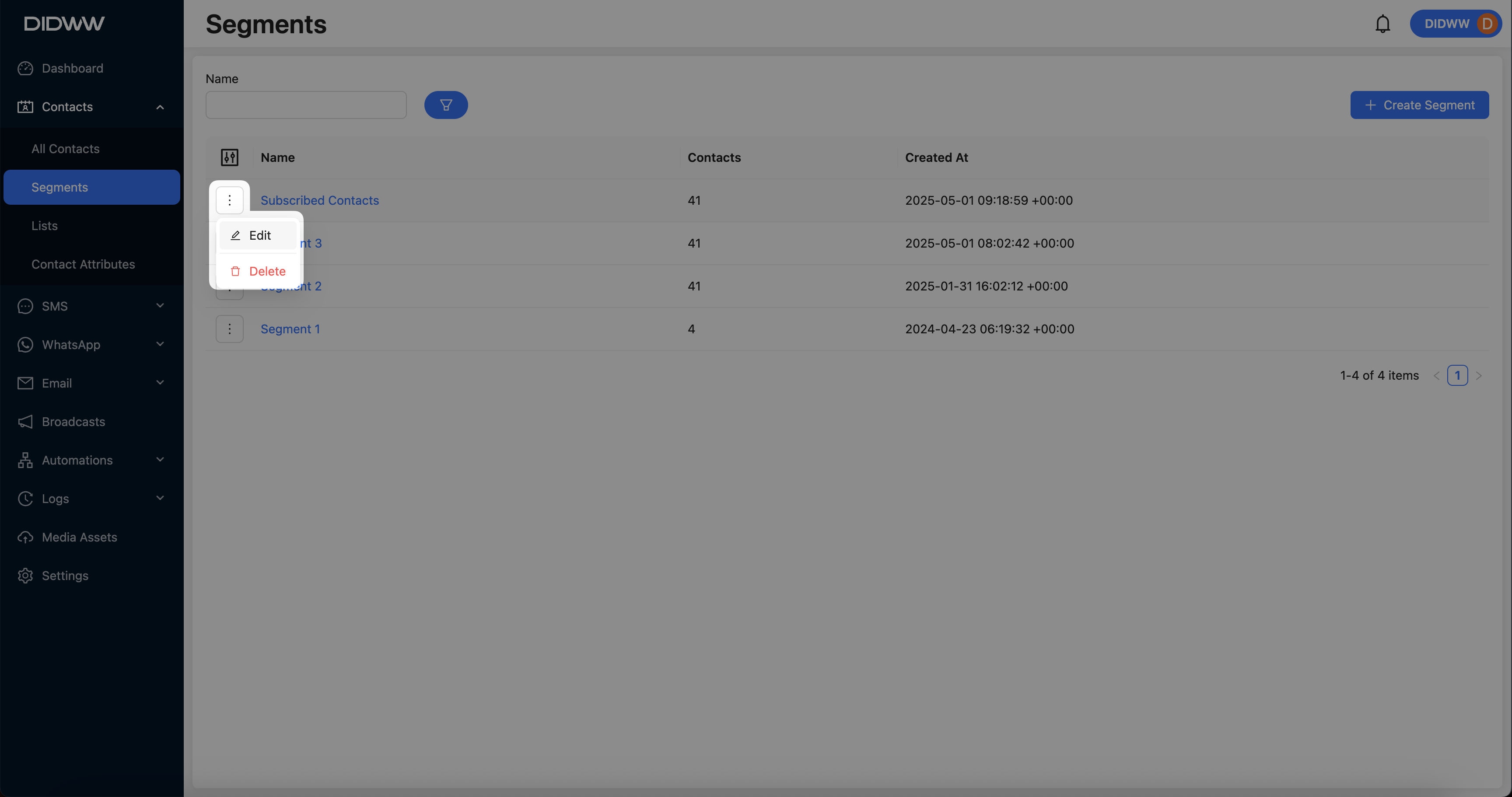Click the SMS chat bubble icon
This screenshot has width=1512, height=797.
25,306
